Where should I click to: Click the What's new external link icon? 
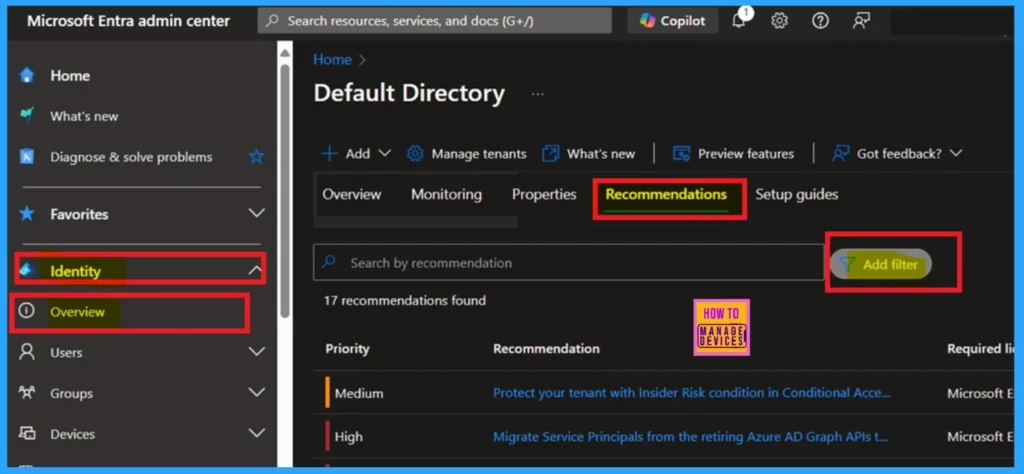[x=551, y=153]
